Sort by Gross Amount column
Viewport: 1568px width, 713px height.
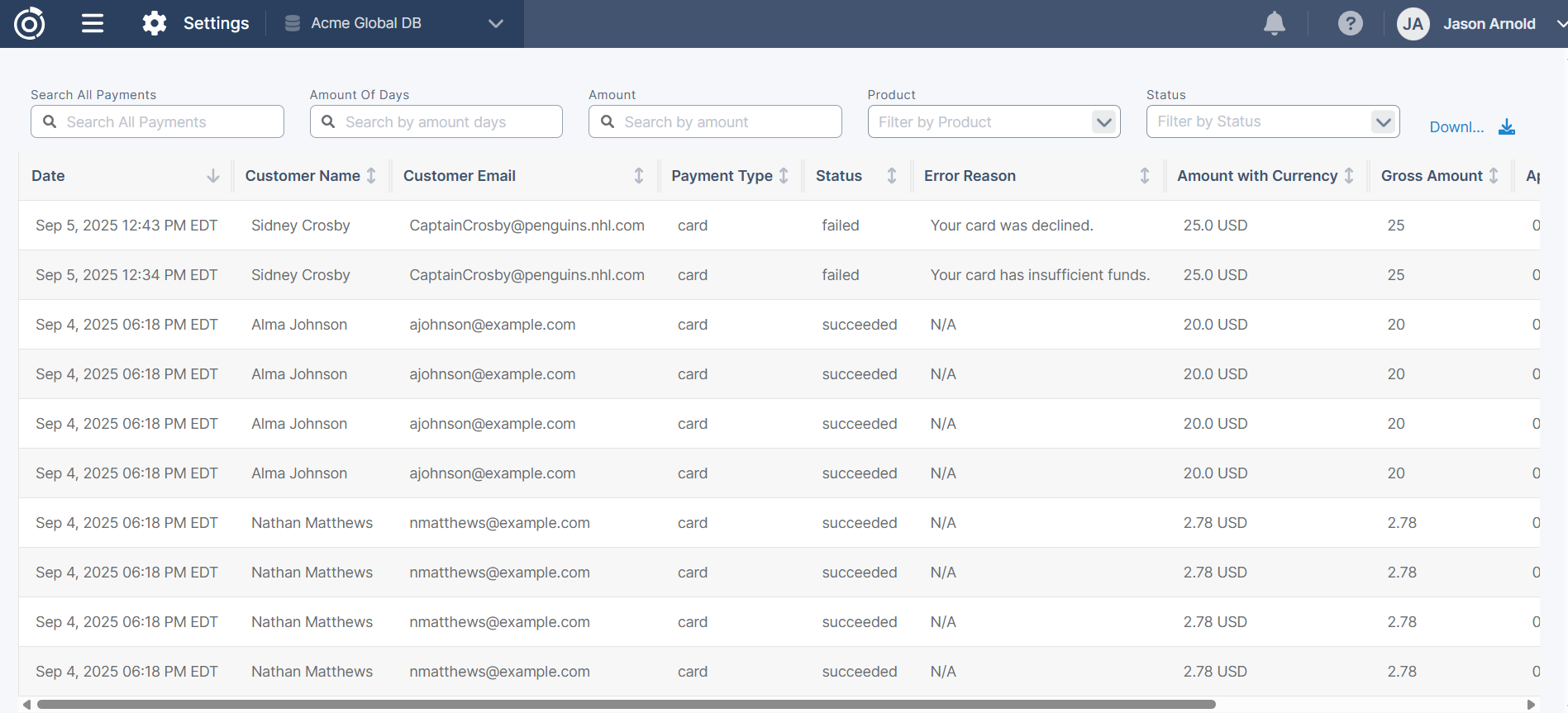pyautogui.click(x=1494, y=176)
